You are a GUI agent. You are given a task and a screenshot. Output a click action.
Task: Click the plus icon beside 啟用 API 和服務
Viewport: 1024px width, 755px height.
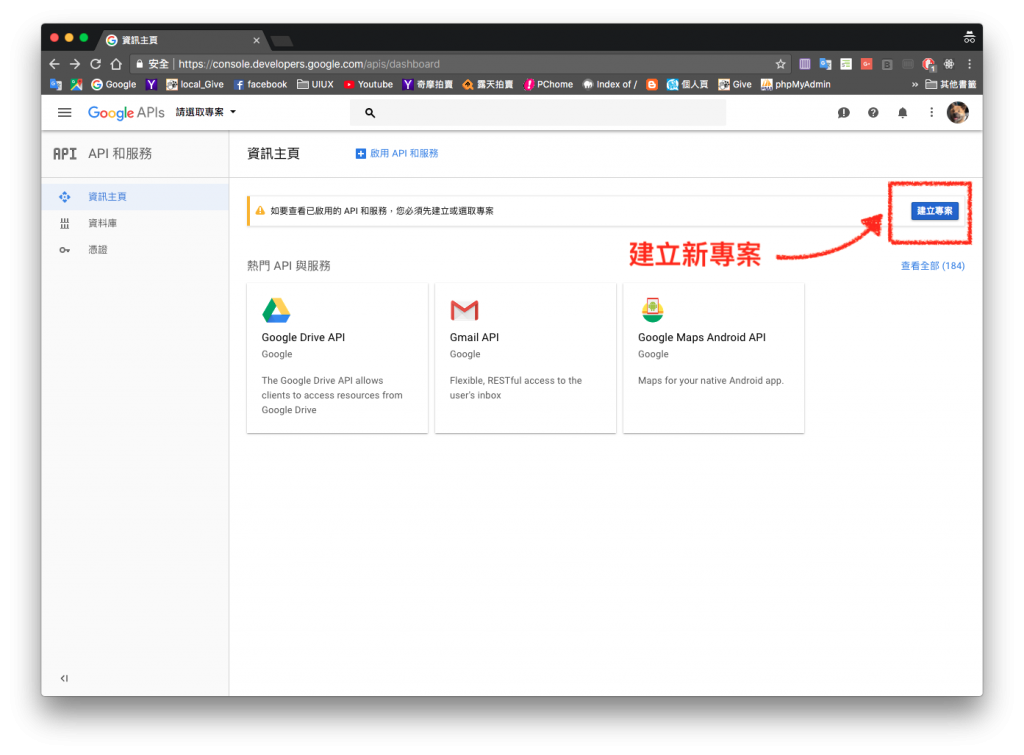coord(360,153)
